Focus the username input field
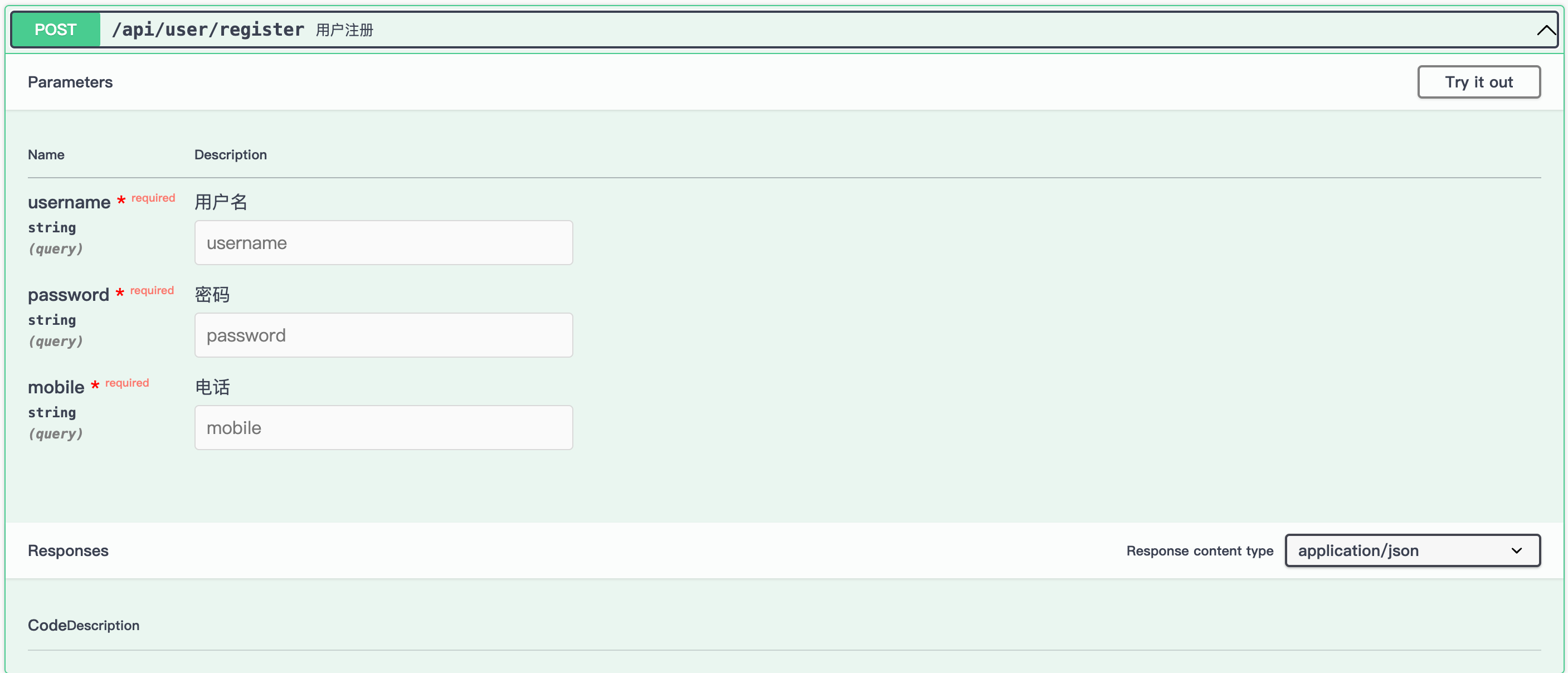Viewport: 1568px width, 673px height. pos(383,243)
